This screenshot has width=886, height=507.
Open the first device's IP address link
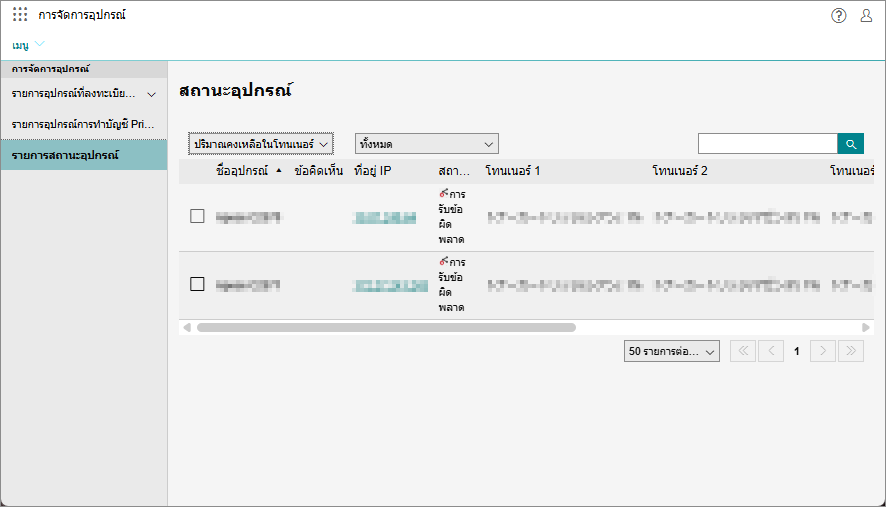(x=384, y=216)
